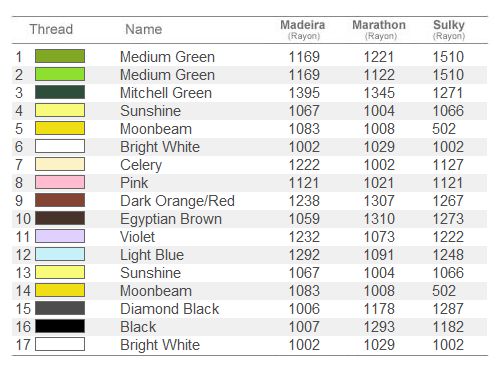Select the Madeira (Rayon) column header
Screen dimensions: 500x366
tap(303, 29)
